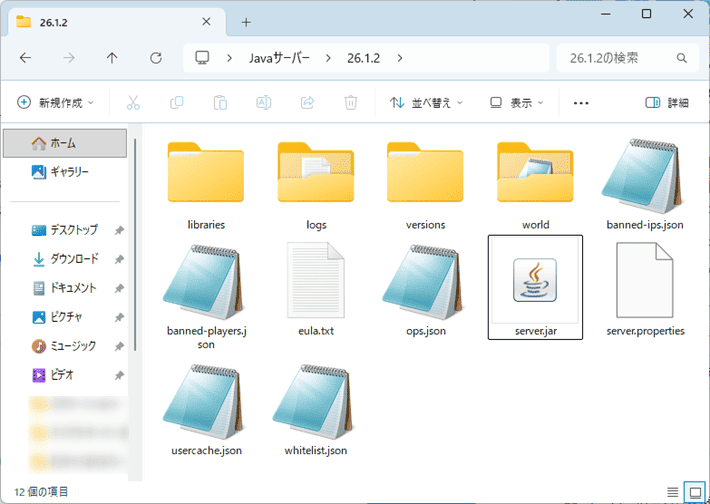Viewport: 710px width, 504px height.
Task: Select the banned-players.json file
Action: [206, 297]
